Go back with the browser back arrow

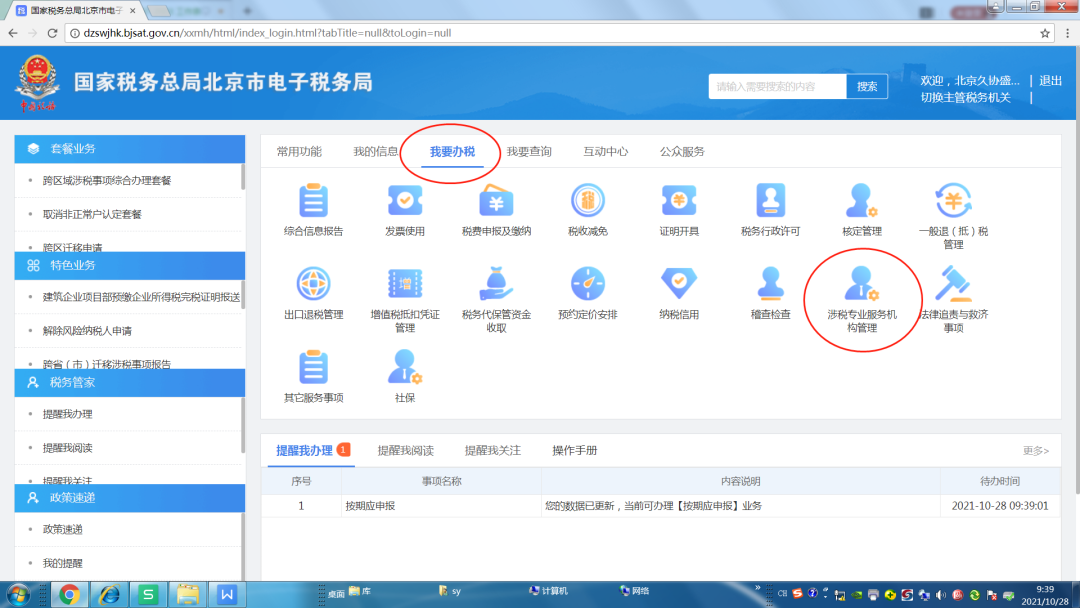point(13,33)
